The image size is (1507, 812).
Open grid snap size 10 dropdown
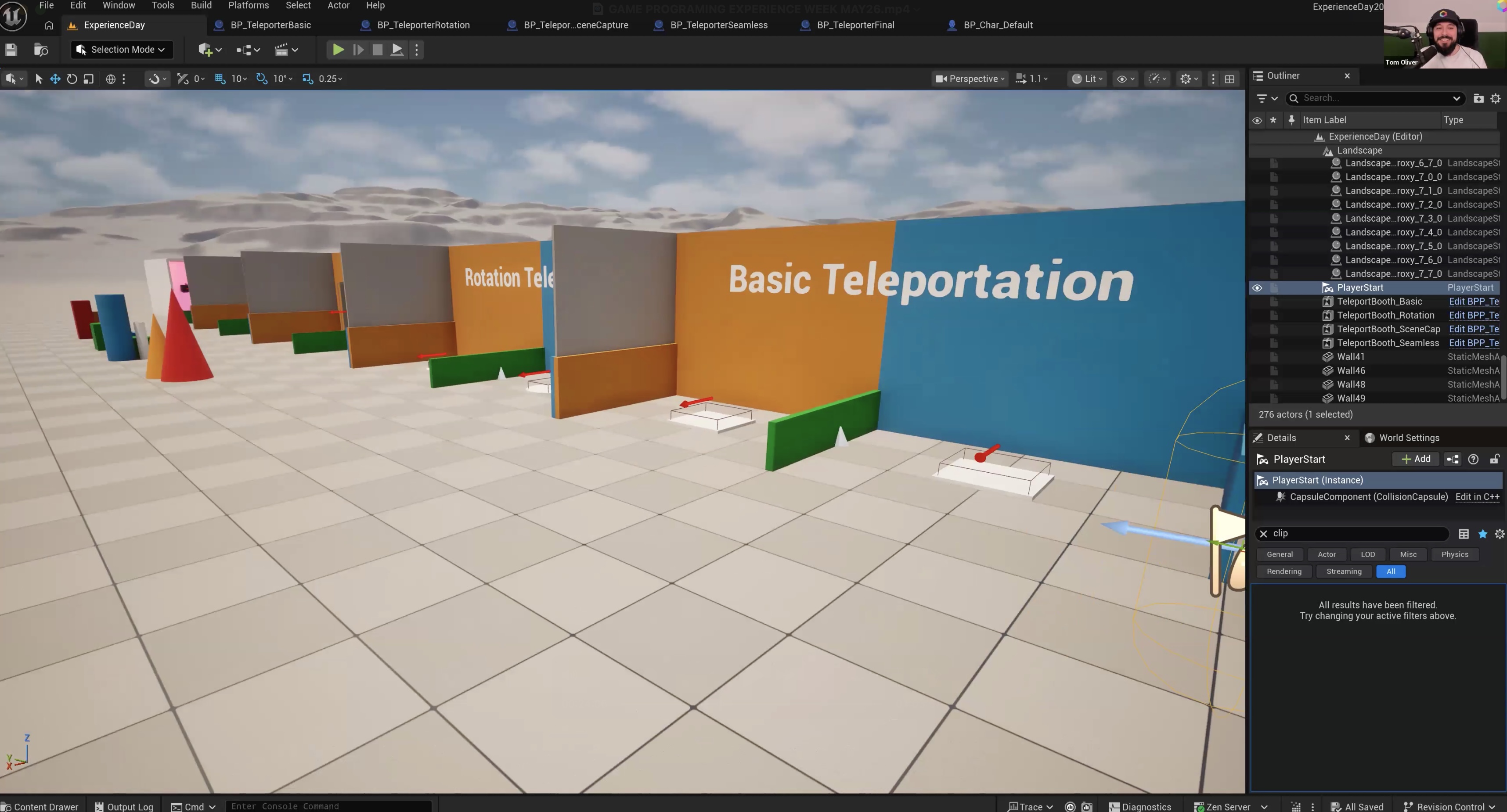[x=239, y=79]
